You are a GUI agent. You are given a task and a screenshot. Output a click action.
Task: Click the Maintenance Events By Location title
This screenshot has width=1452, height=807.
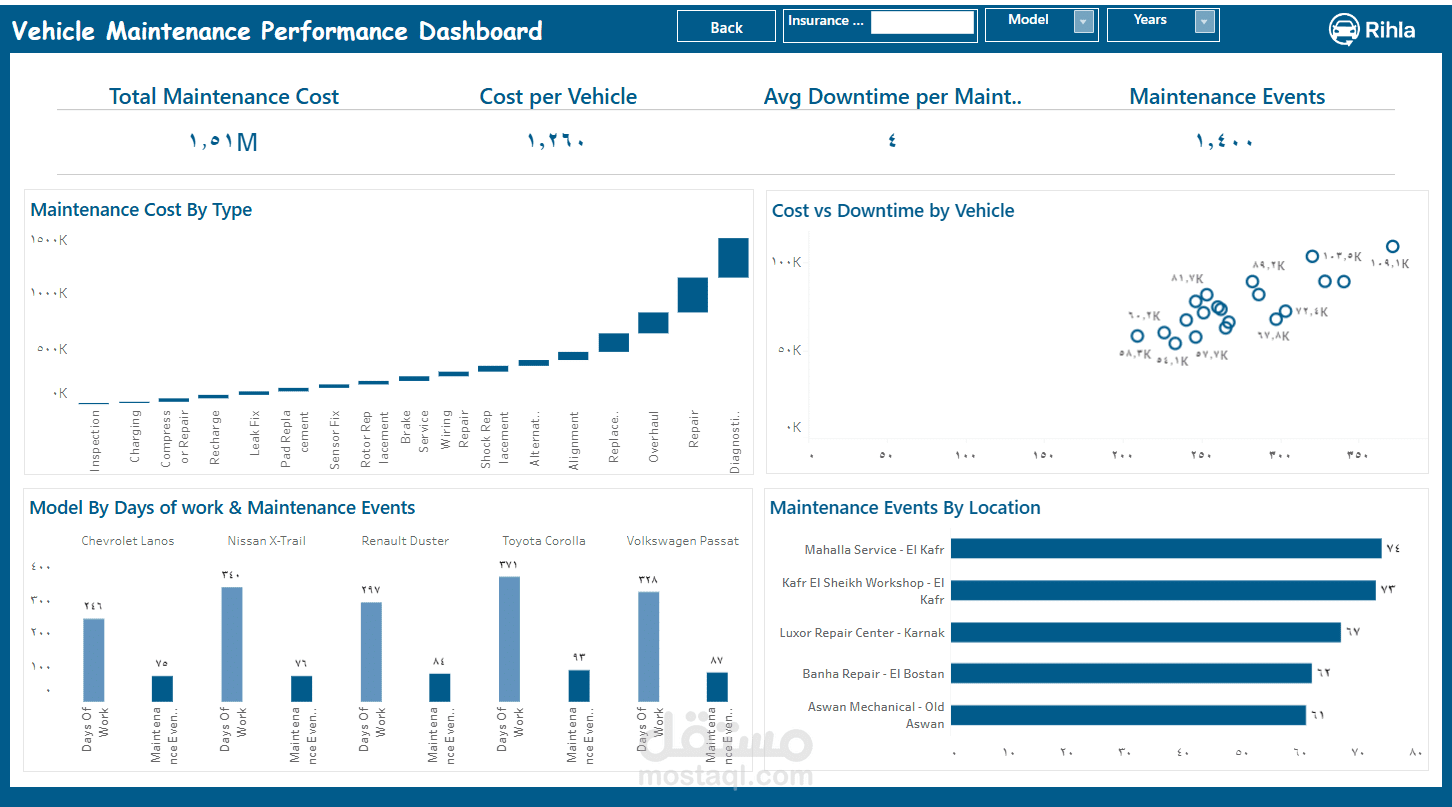[905, 508]
